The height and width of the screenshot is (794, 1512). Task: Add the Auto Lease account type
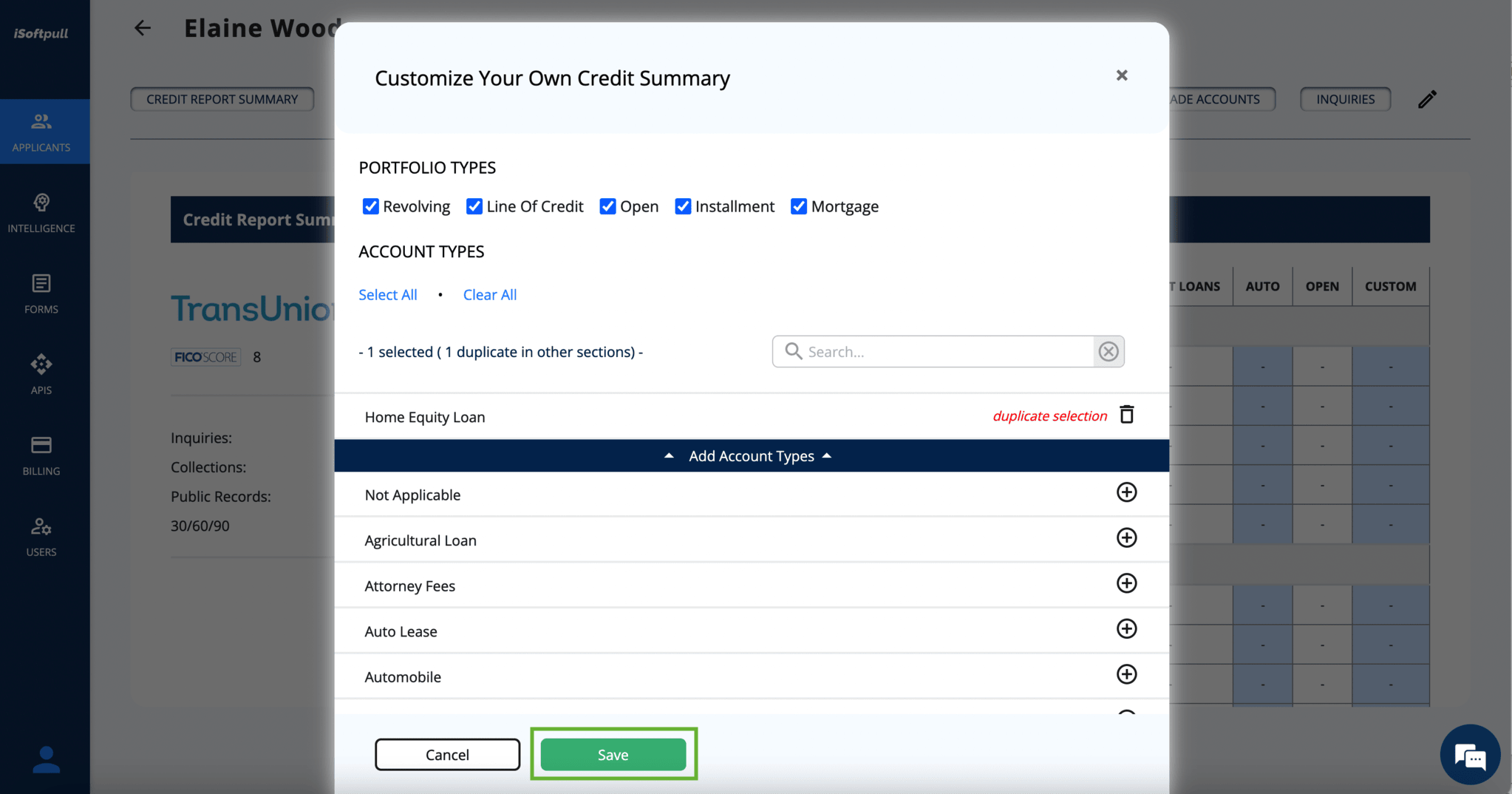(1126, 629)
